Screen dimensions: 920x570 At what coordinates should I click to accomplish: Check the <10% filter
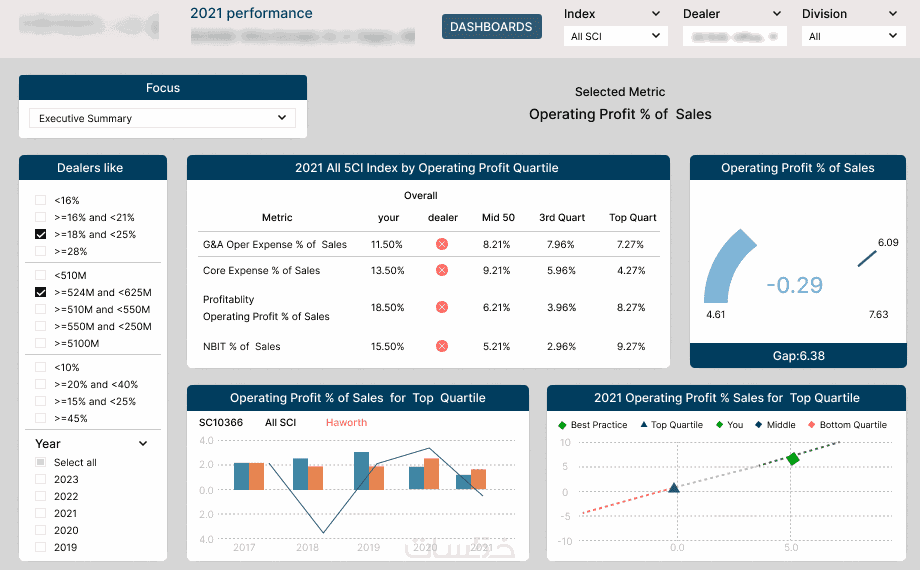[x=40, y=367]
